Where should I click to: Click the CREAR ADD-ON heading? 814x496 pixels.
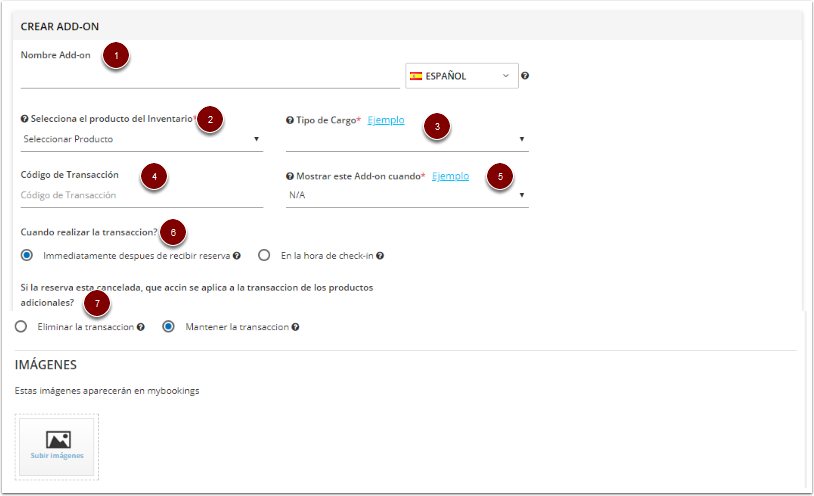tap(60, 26)
